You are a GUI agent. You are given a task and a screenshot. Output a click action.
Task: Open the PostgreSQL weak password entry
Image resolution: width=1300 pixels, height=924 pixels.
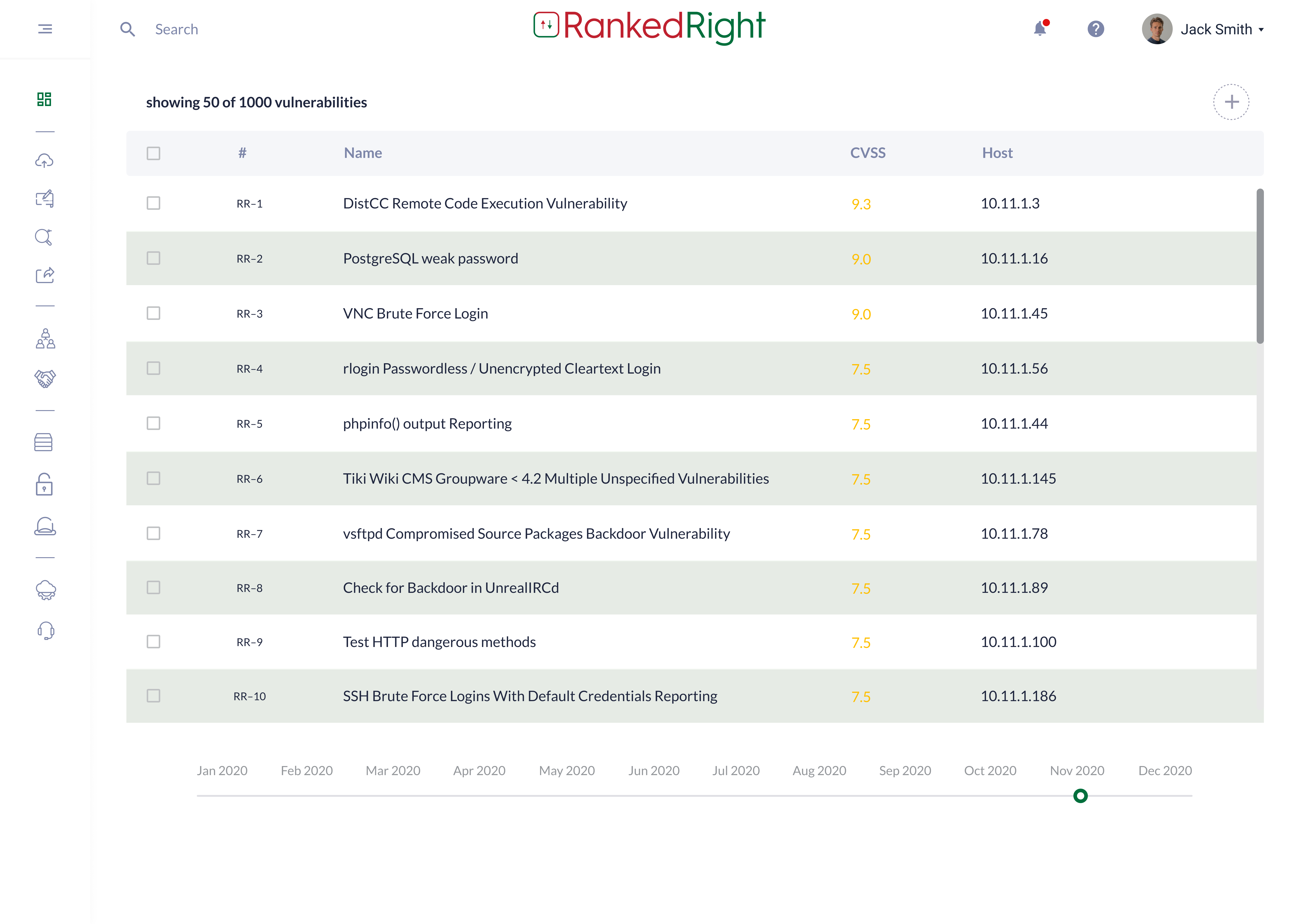[430, 258]
